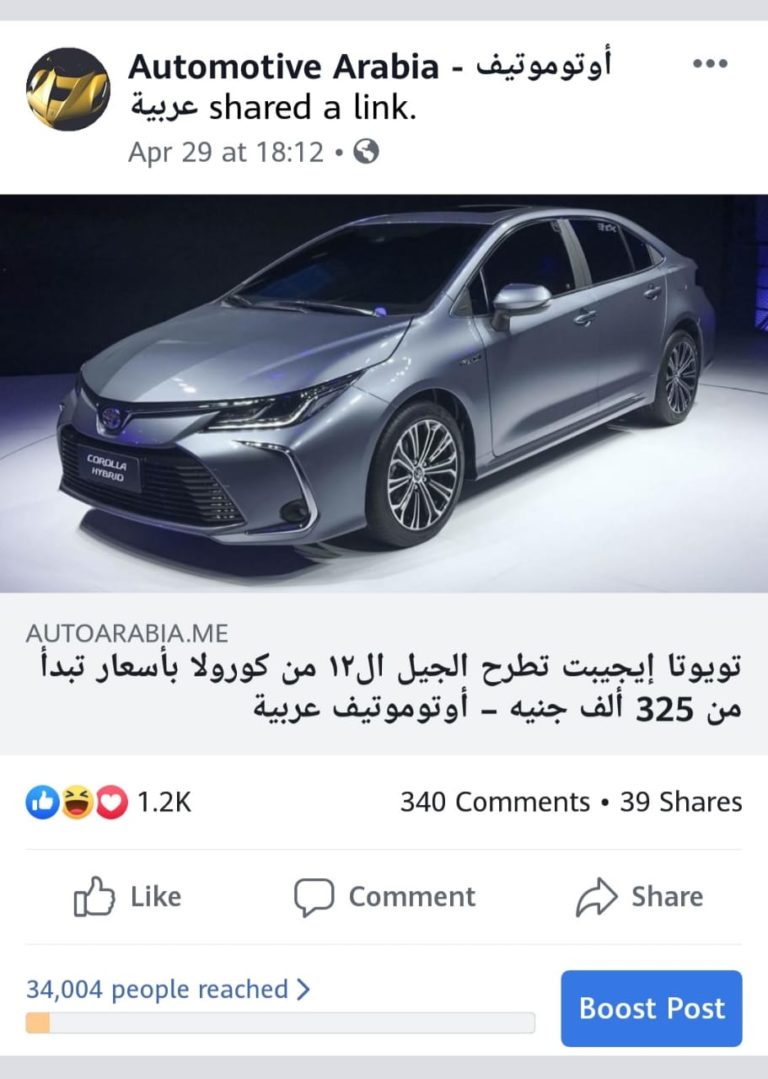Click the Boost Post button

(x=652, y=1008)
